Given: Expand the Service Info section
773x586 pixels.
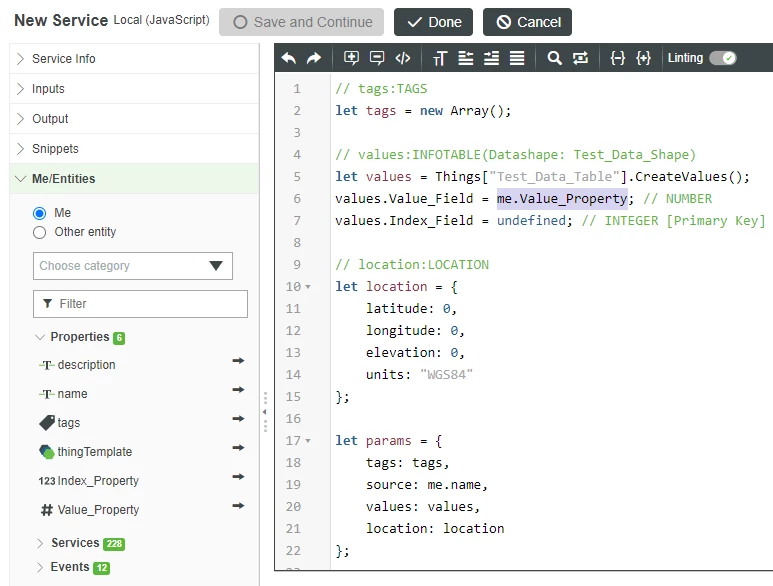Looking at the screenshot, I should [x=20, y=59].
